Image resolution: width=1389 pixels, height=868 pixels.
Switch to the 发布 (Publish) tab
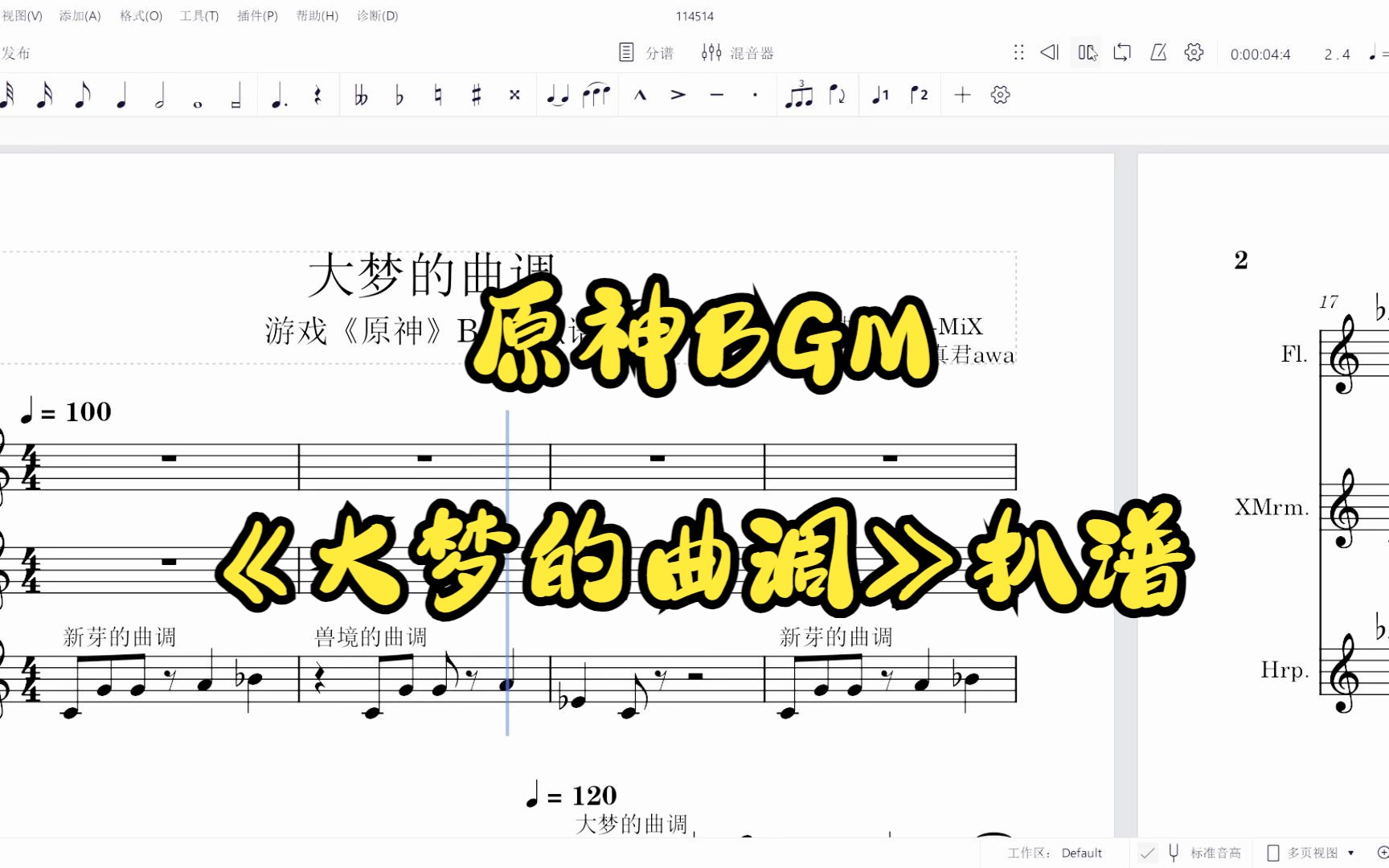click(15, 53)
